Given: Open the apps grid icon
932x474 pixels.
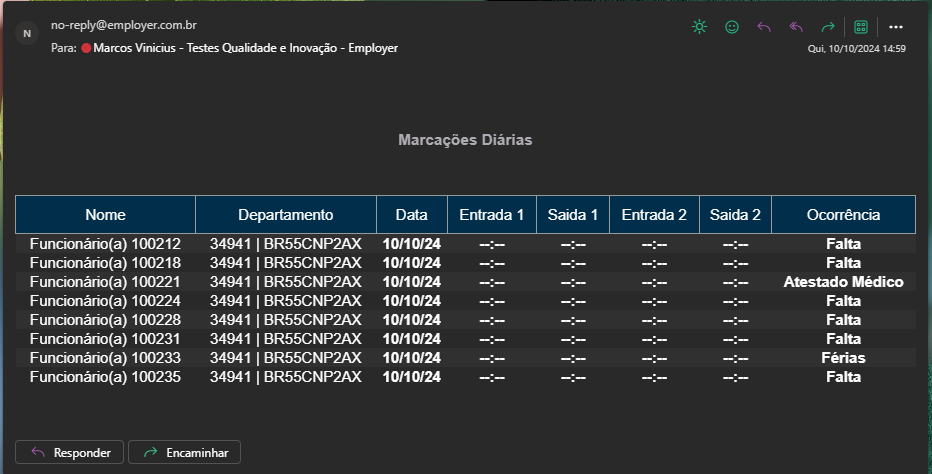Looking at the screenshot, I should point(861,27).
